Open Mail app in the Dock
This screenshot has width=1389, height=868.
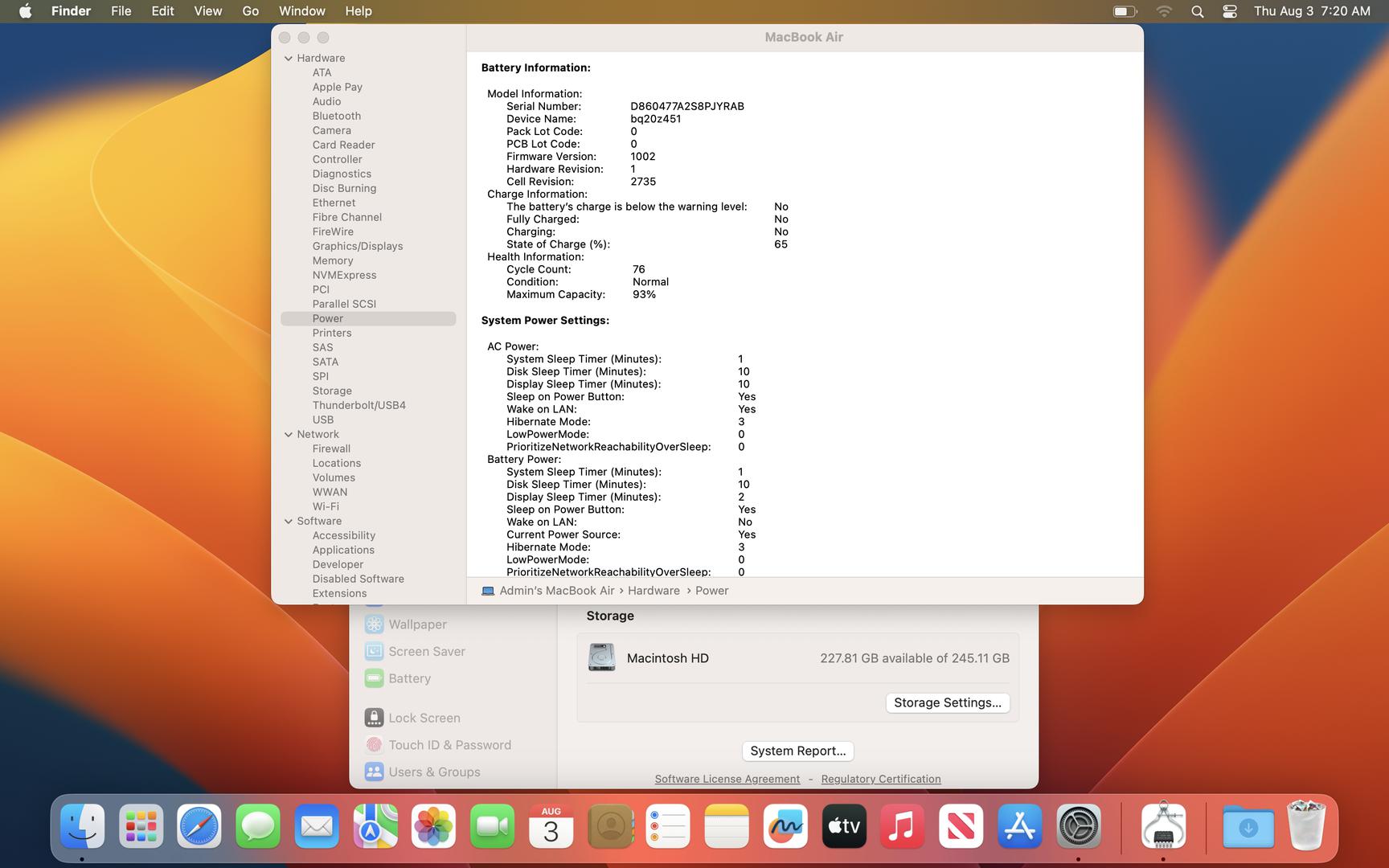pos(317,826)
